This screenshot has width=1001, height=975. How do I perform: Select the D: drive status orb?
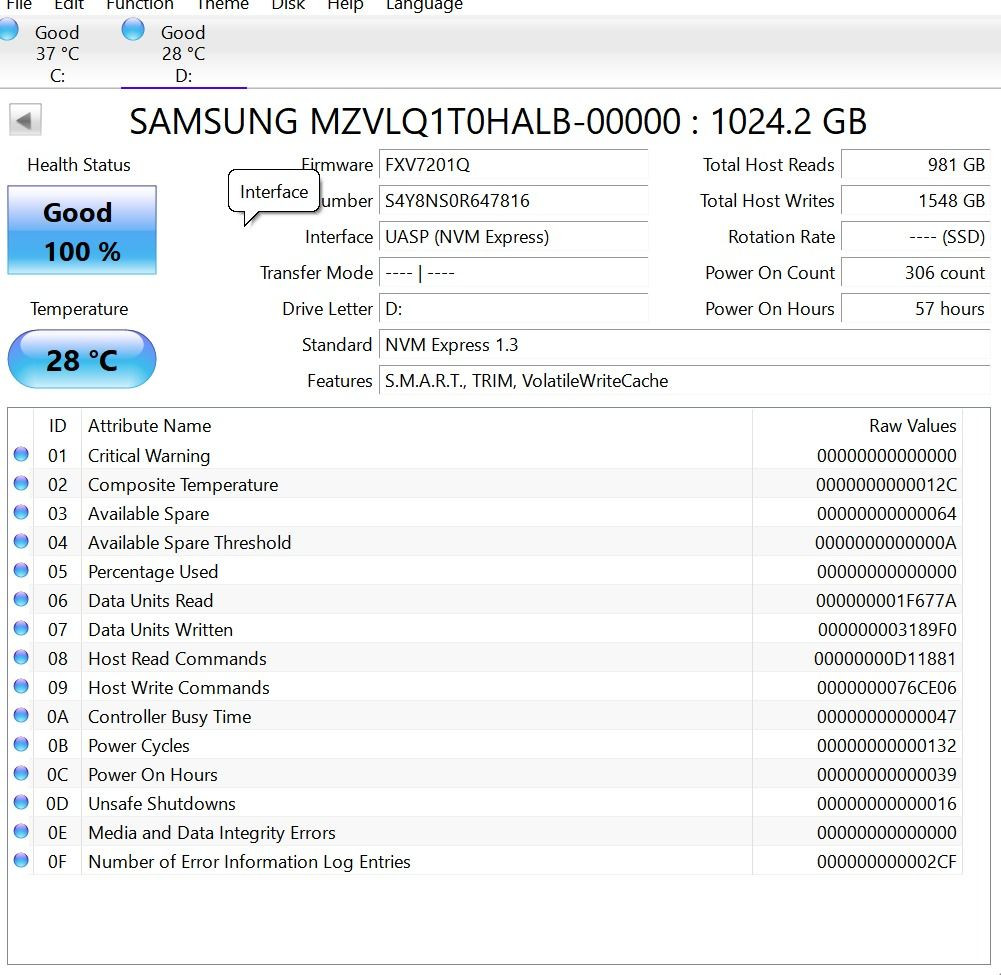point(133,29)
